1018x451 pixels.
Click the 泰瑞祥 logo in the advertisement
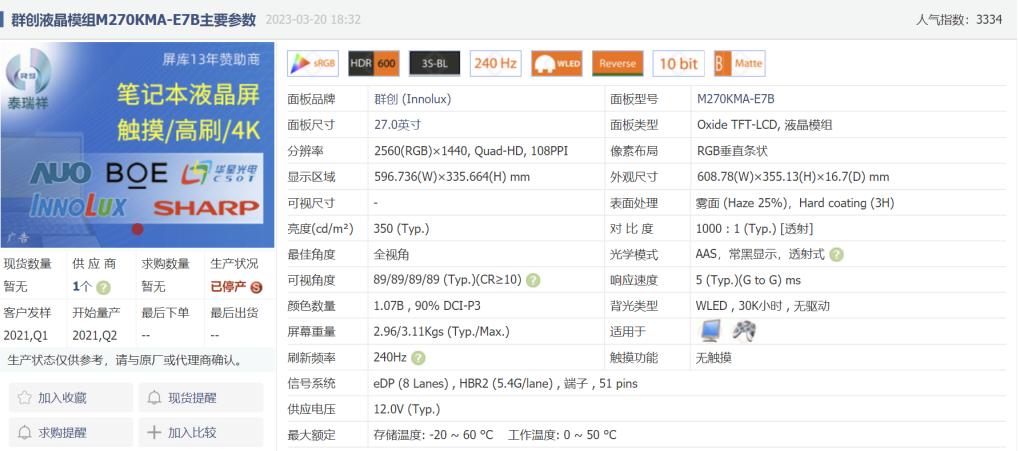tap(29, 78)
